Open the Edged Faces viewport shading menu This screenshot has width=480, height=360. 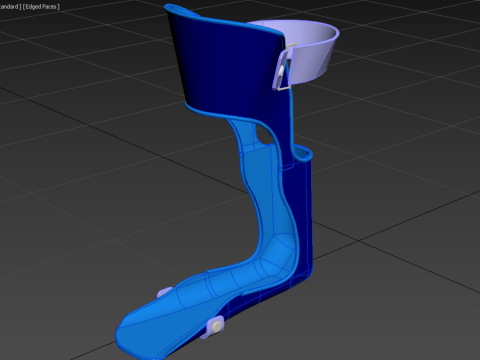point(41,6)
